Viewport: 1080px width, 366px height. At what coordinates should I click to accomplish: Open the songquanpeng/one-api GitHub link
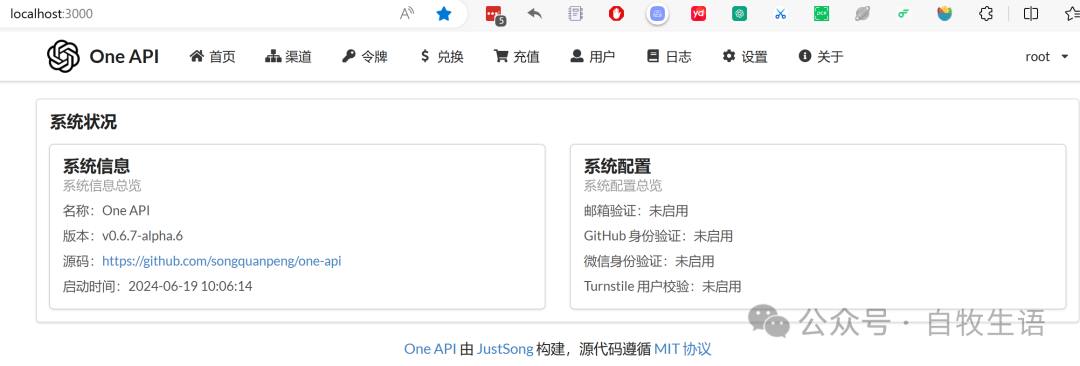(222, 261)
